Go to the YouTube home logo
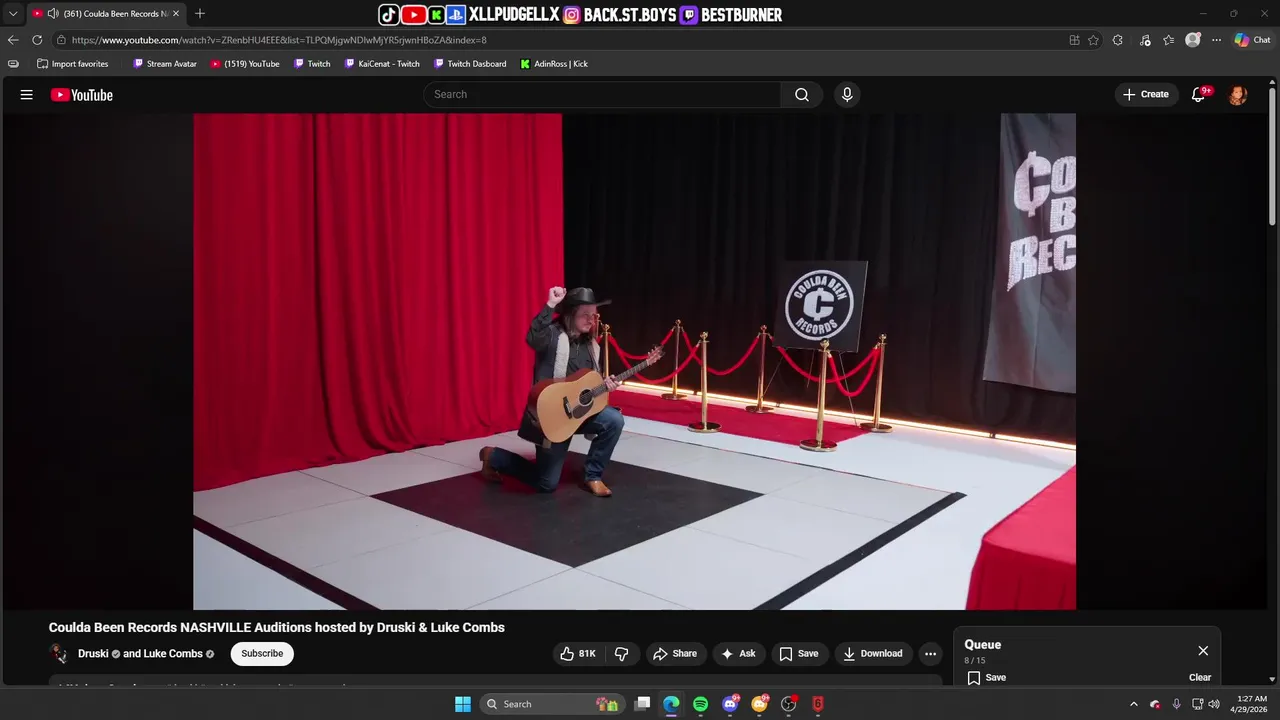This screenshot has height=720, width=1280. (x=82, y=95)
